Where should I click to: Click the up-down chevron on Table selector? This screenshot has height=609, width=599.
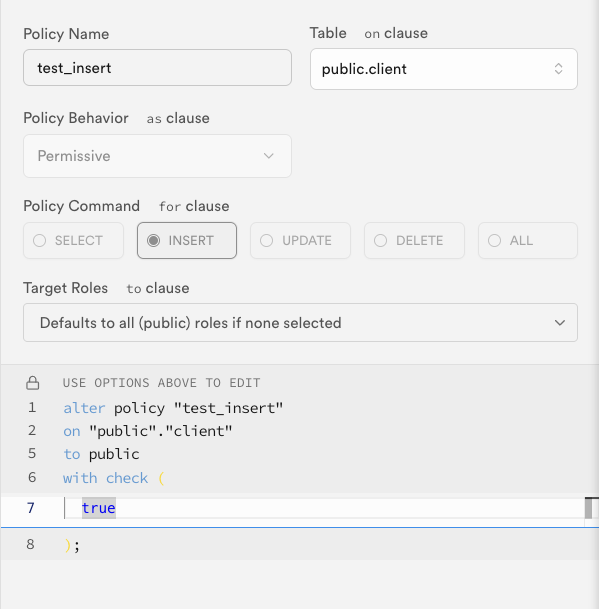coord(558,69)
